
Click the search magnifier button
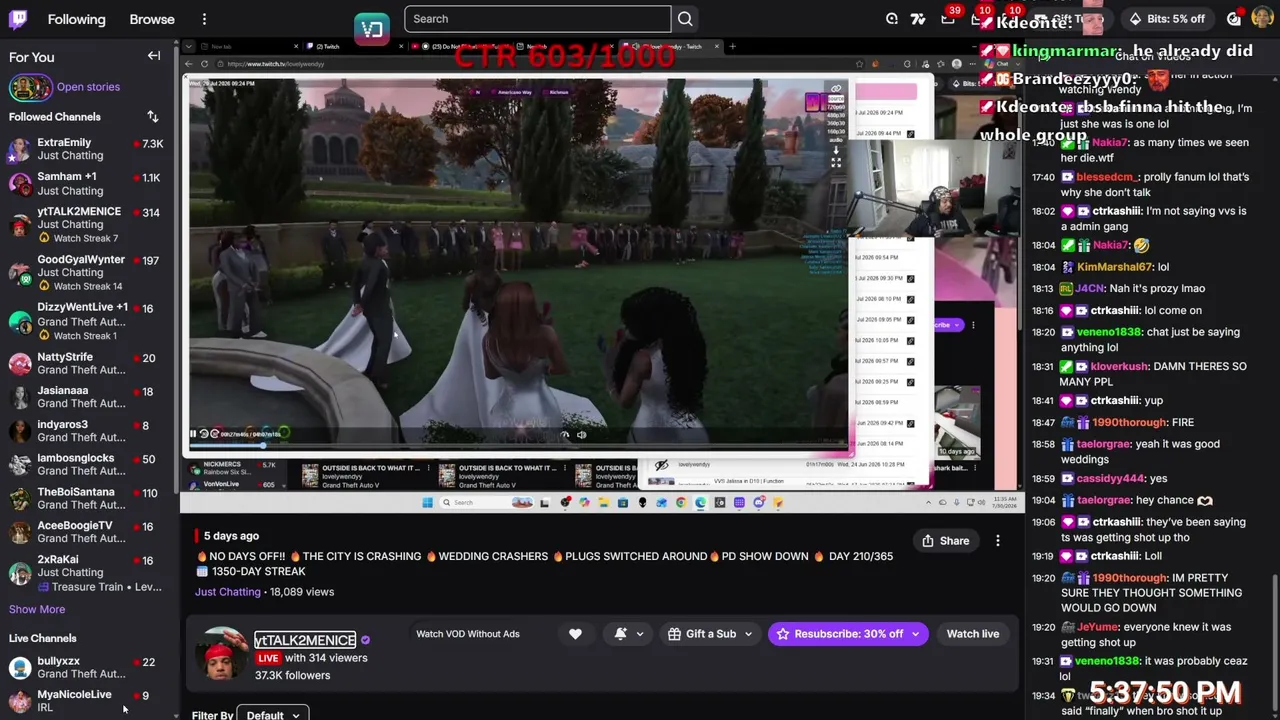coord(685,19)
